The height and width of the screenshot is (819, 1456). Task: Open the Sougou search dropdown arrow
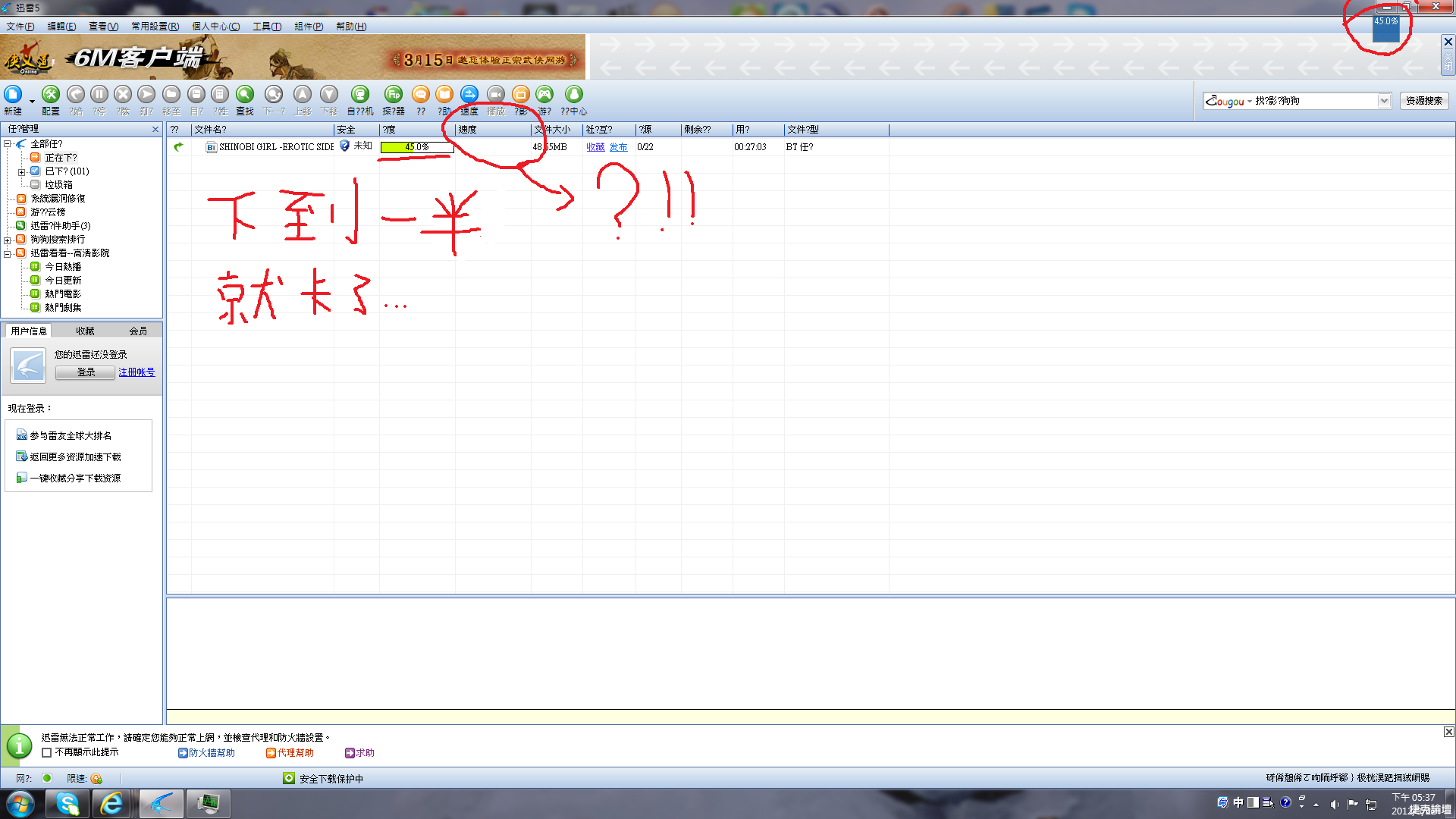(x=1384, y=101)
